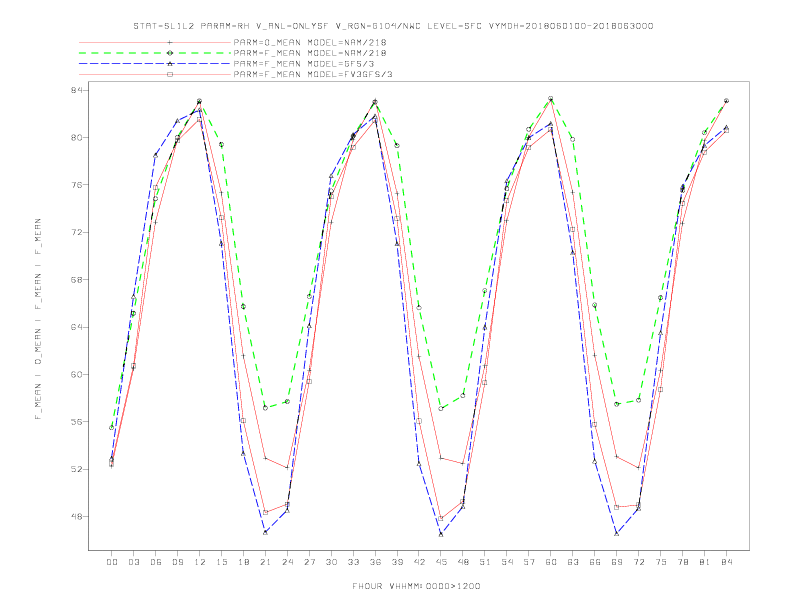
Task: Click y-axis tick value 64
Action: (x=77, y=327)
